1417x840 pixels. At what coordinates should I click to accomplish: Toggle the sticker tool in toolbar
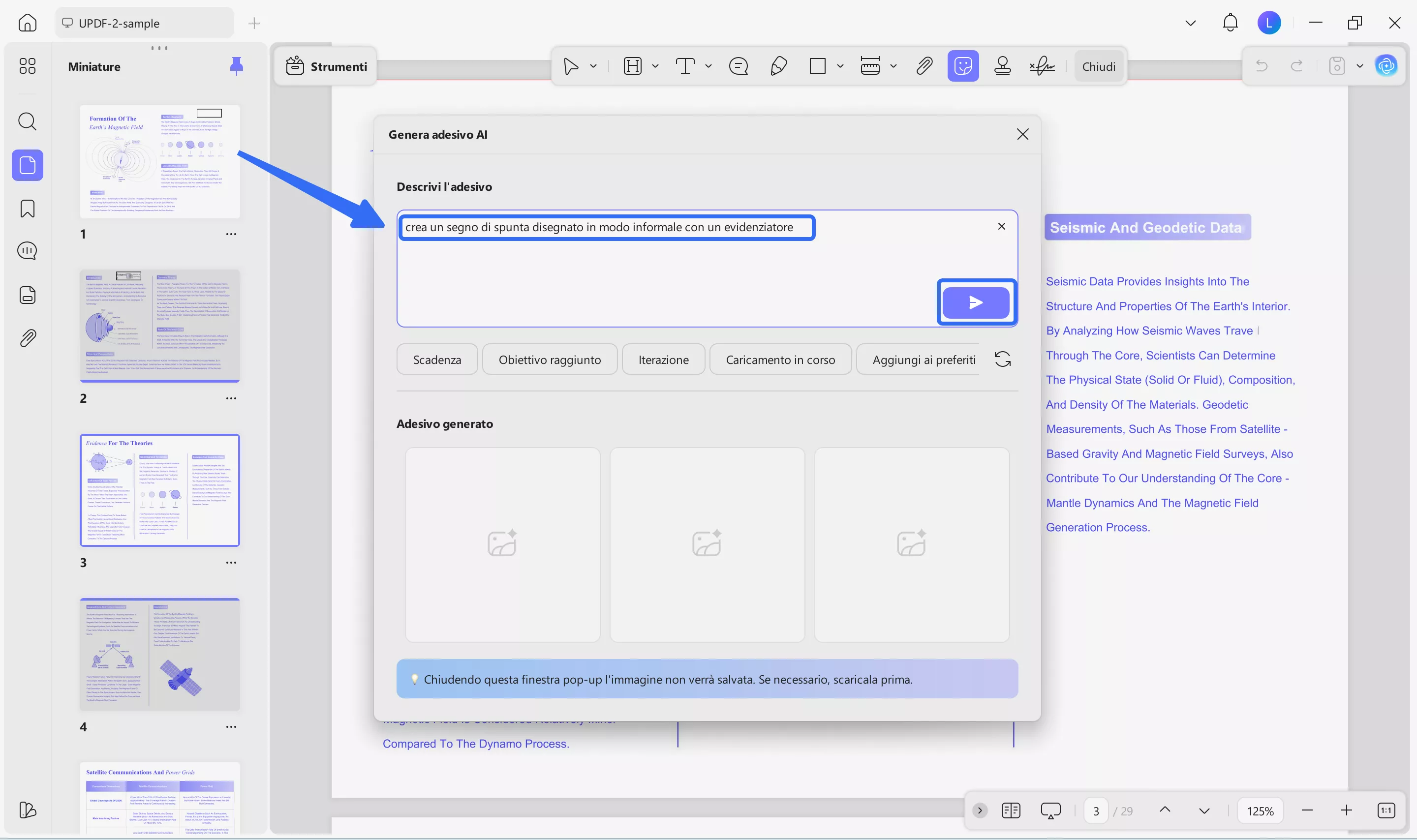963,66
